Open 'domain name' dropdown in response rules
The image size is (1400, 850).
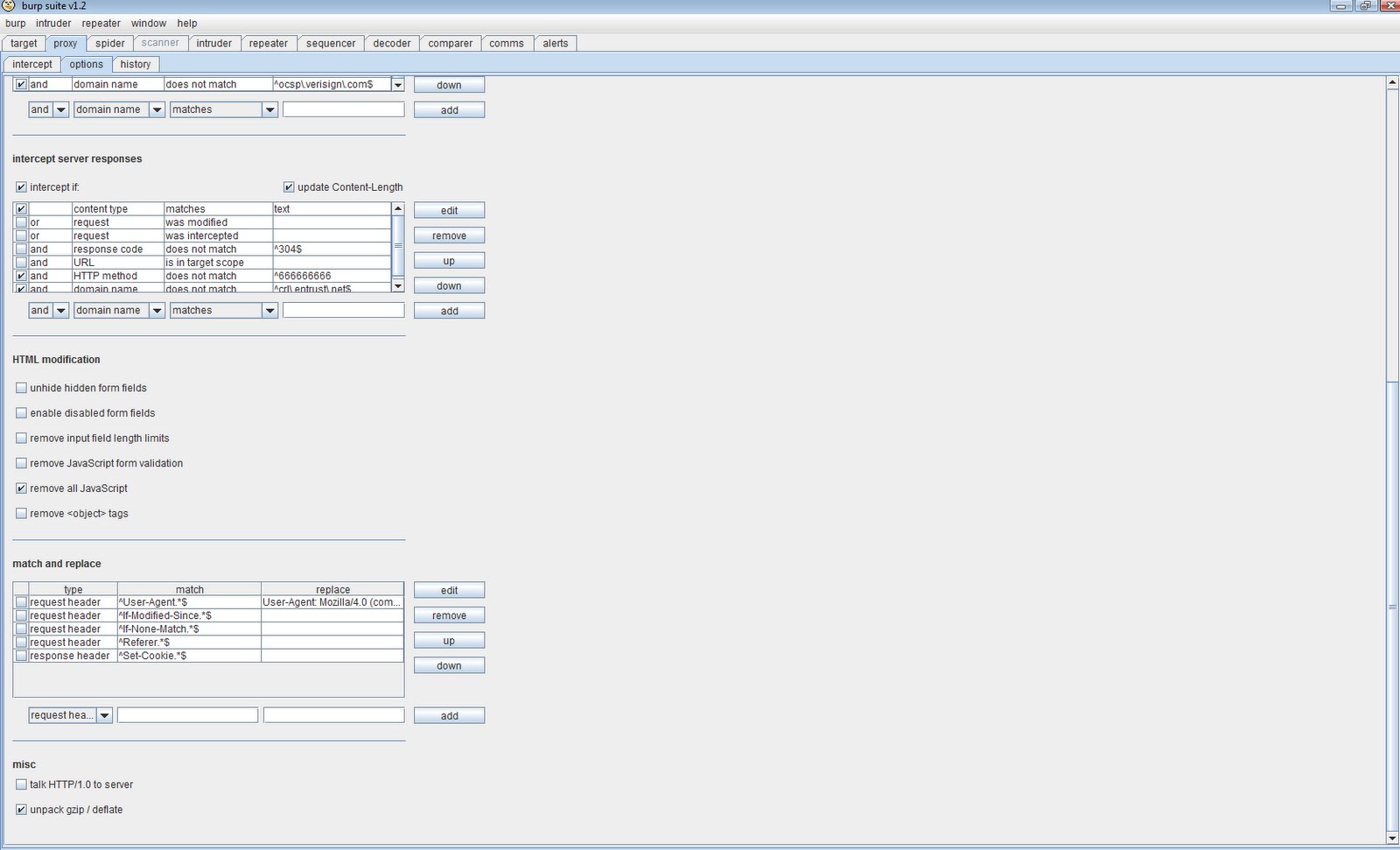(x=157, y=311)
